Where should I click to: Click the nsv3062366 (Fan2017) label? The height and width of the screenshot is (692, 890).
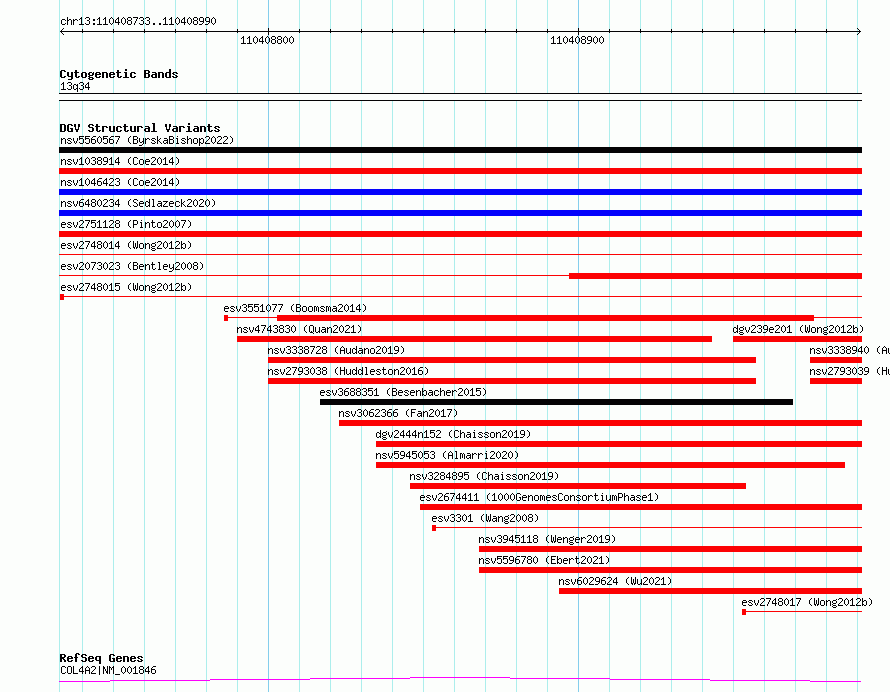pyautogui.click(x=398, y=413)
